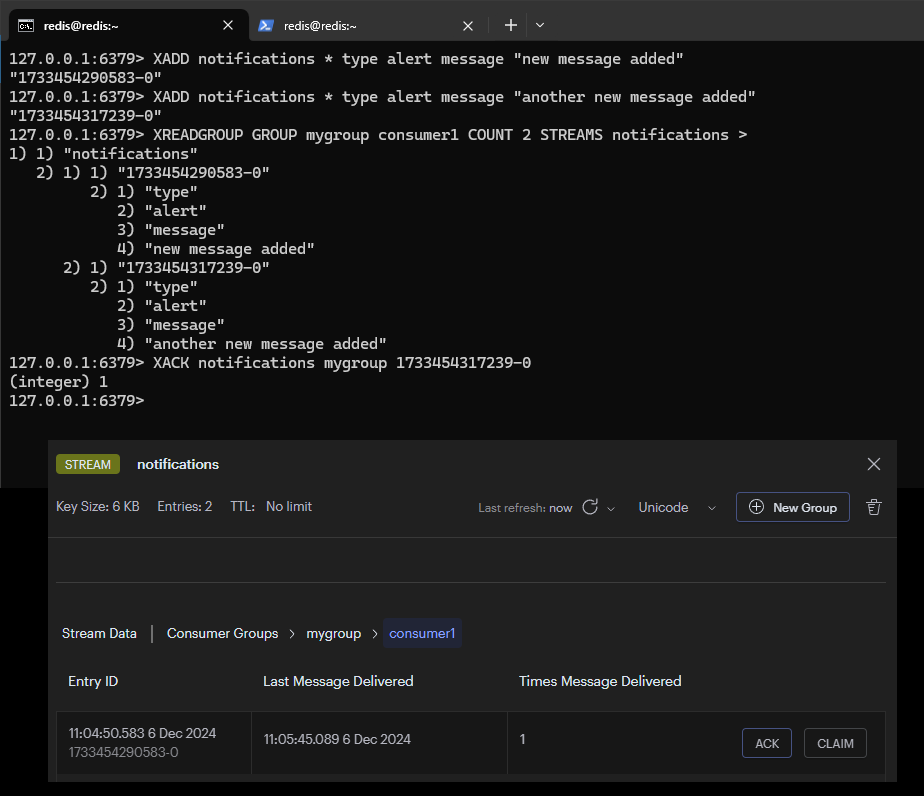
Task: Refresh the notifications stream data
Action: coord(590,507)
